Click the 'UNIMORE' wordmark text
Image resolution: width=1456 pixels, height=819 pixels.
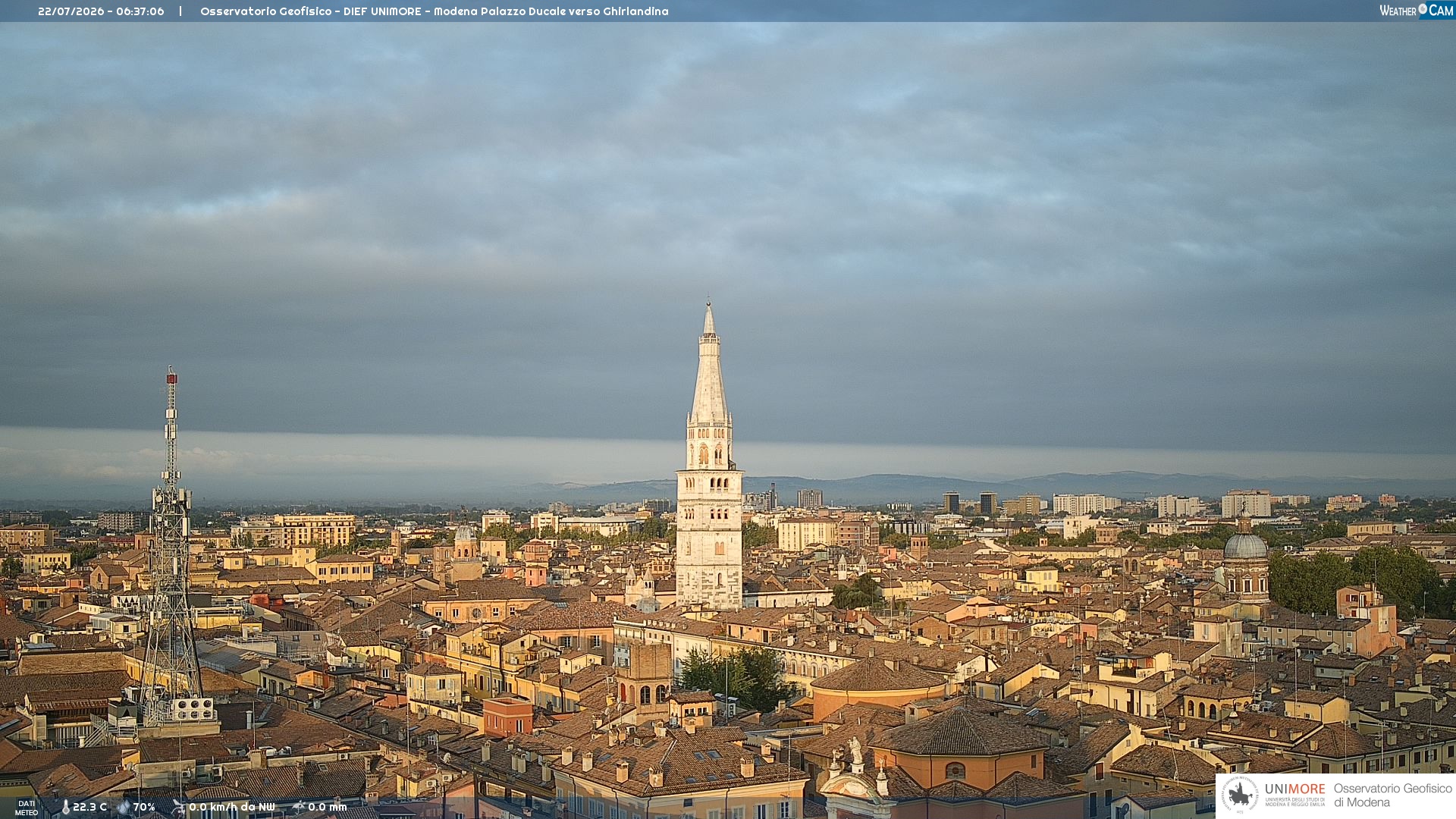(x=1295, y=789)
